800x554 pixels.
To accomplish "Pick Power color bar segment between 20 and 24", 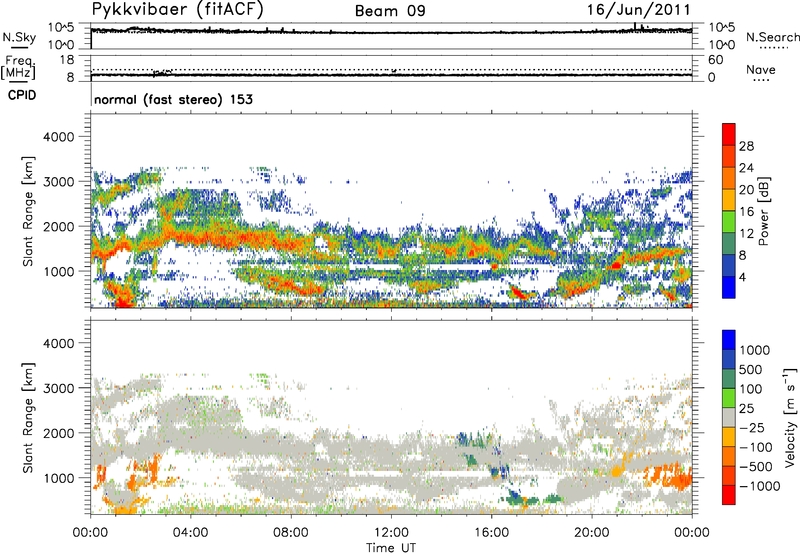I will [x=729, y=178].
